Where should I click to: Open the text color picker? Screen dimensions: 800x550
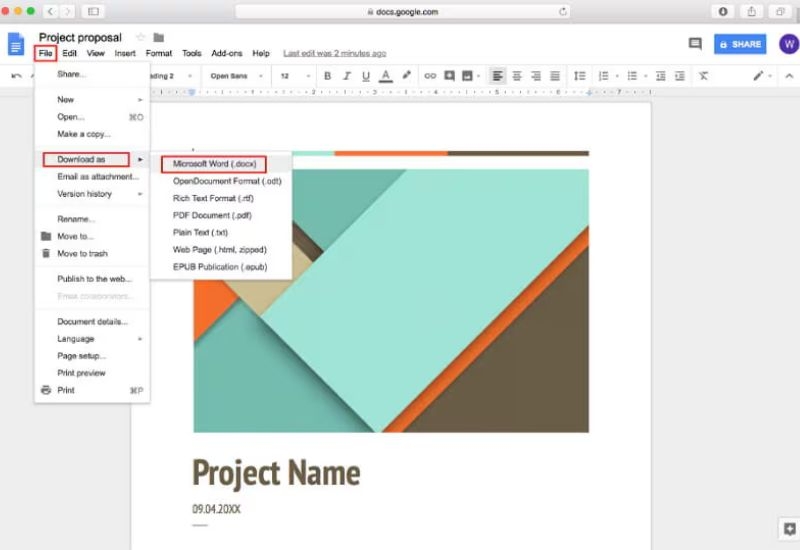click(x=386, y=76)
